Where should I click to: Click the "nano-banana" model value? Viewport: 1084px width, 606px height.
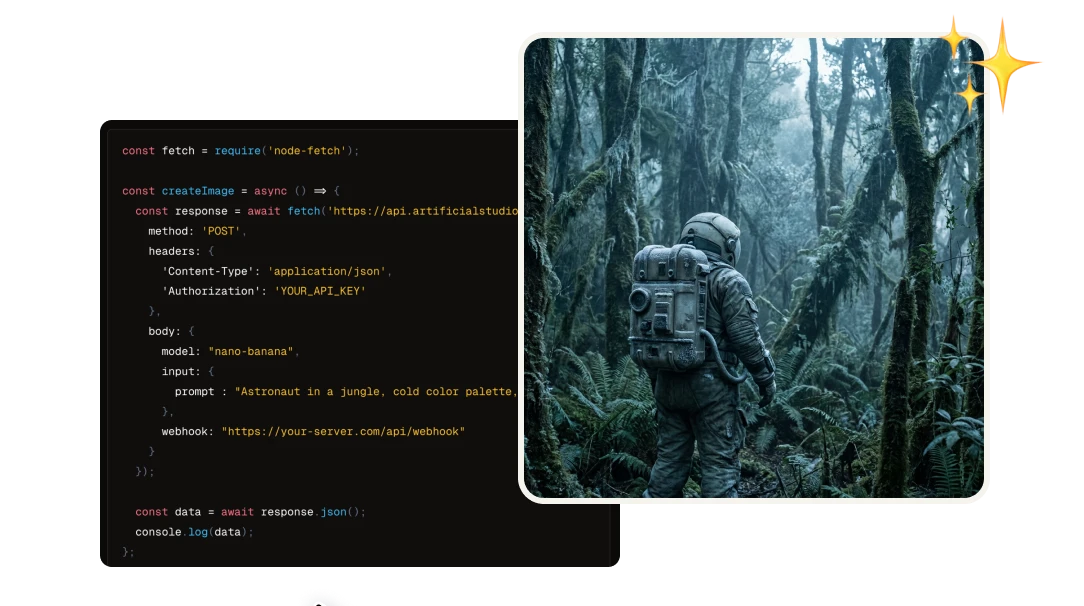pos(253,351)
